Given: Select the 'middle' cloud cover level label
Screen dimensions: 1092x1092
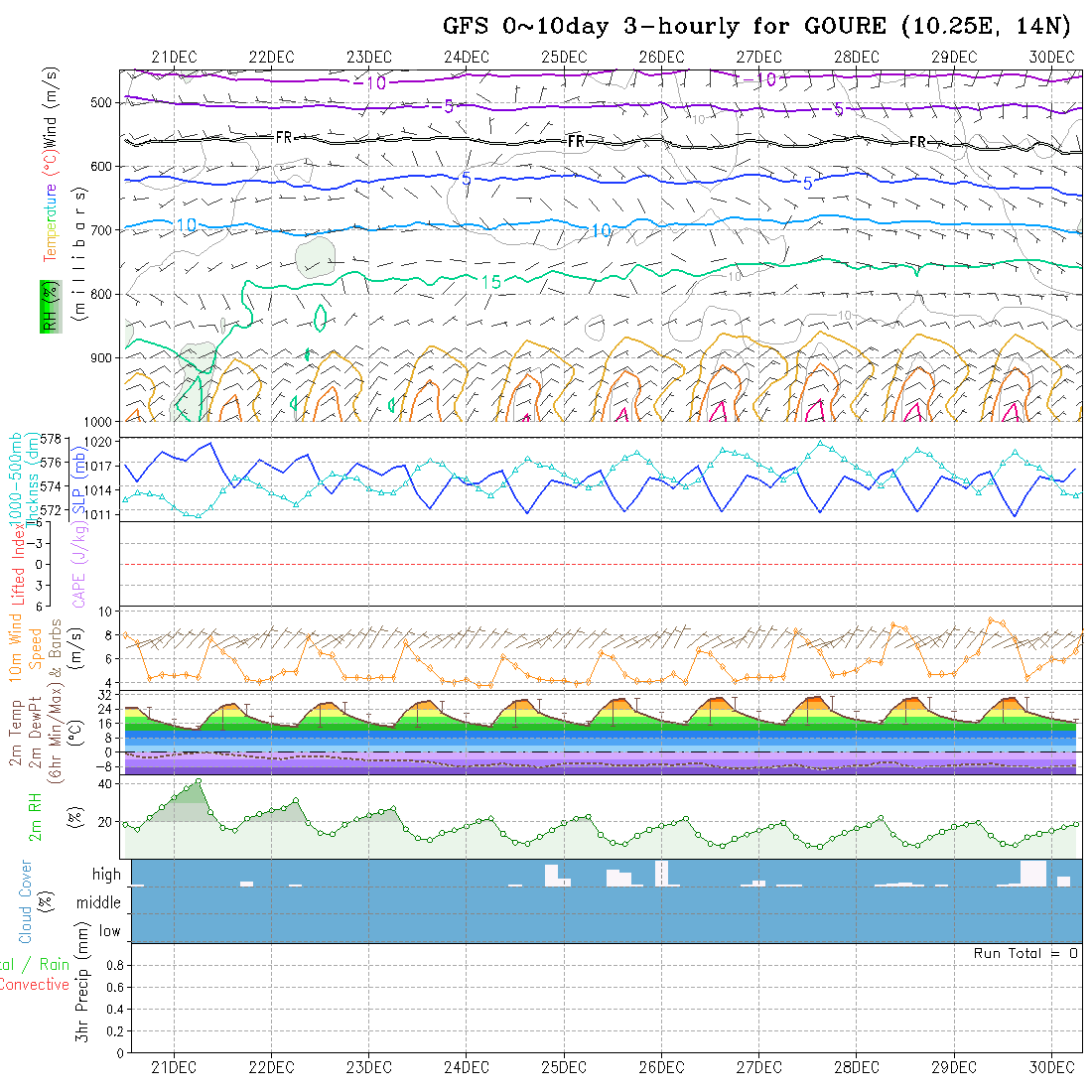Looking at the screenshot, I should coord(98,902).
